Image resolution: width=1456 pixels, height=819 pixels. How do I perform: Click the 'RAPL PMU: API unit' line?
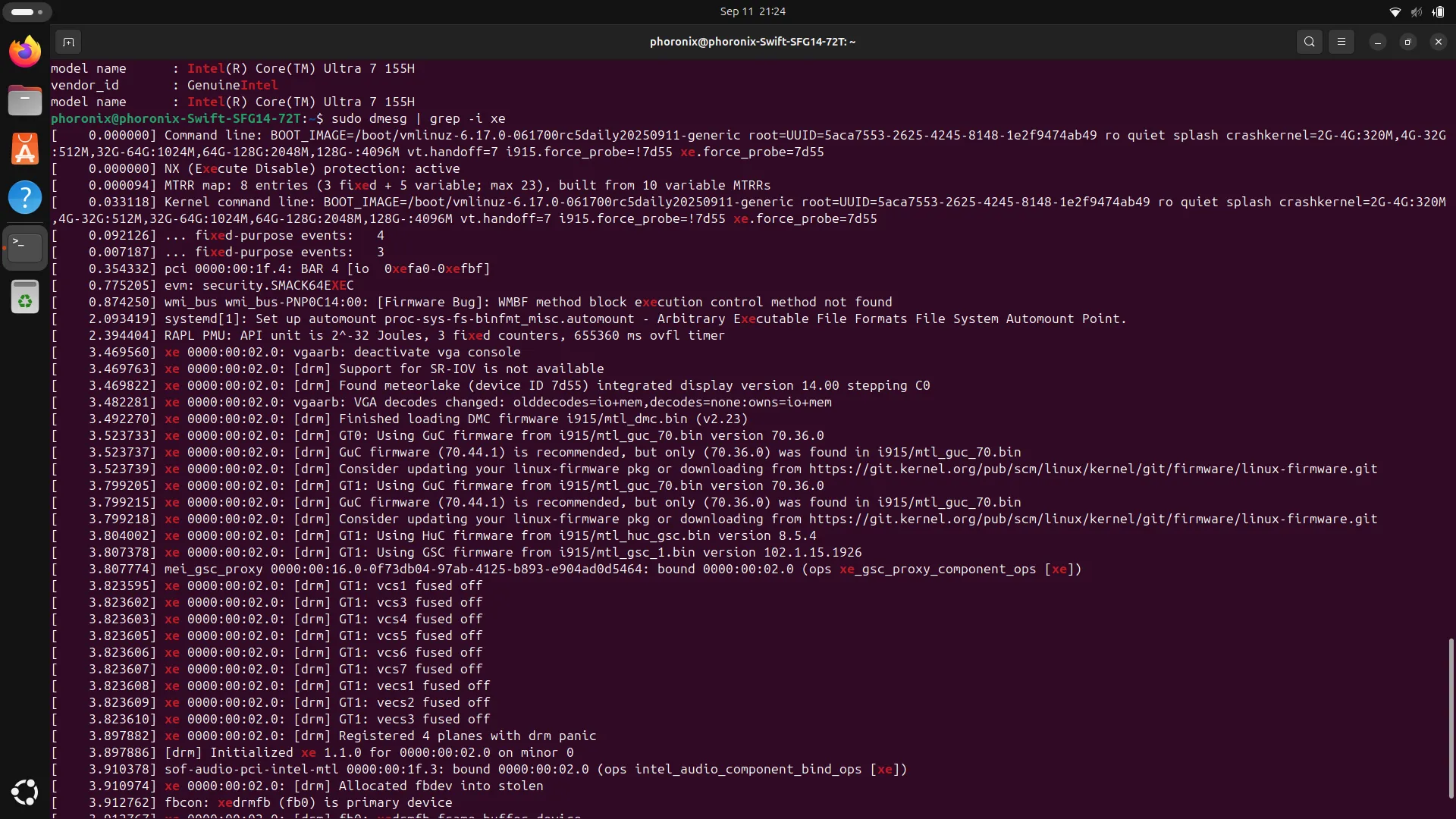(x=388, y=335)
